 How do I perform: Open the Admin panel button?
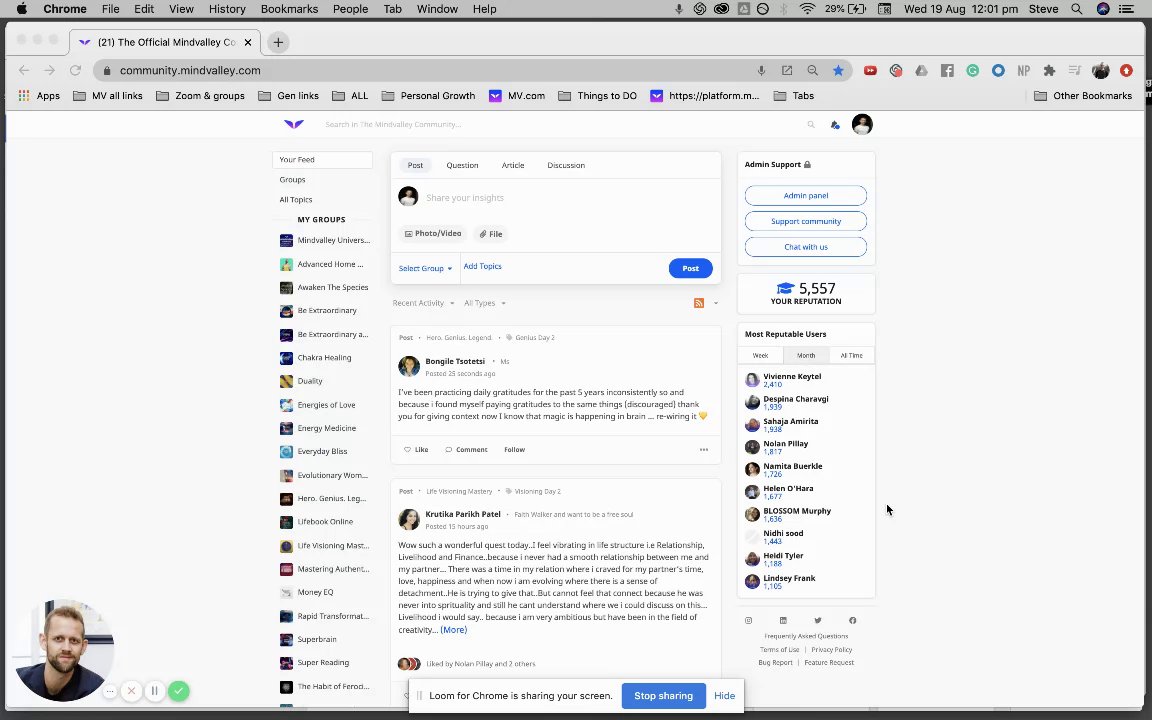coord(805,195)
